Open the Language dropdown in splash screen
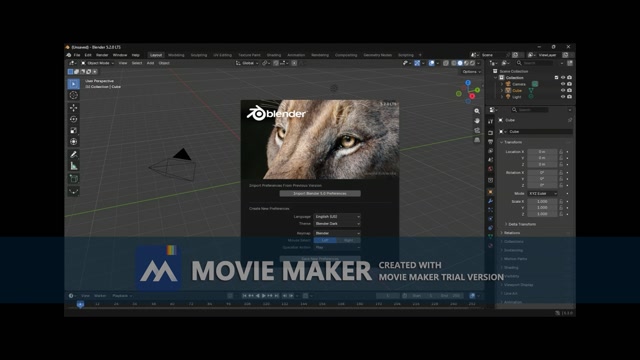This screenshot has height=360, width=640. pos(337,217)
